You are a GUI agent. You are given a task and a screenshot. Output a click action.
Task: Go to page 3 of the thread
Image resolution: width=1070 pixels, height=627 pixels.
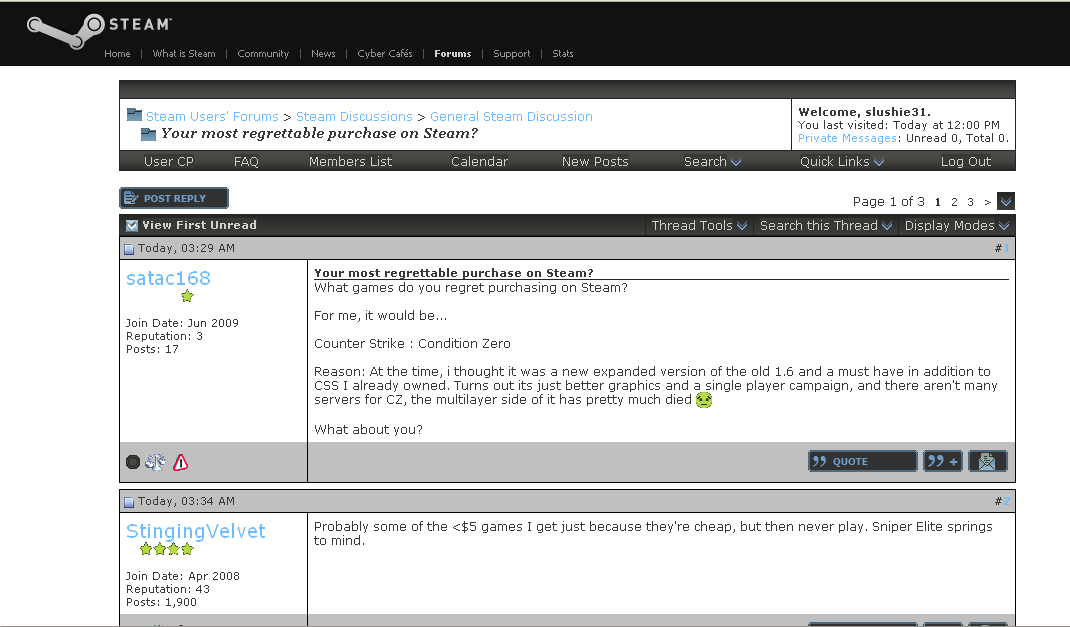click(x=970, y=202)
